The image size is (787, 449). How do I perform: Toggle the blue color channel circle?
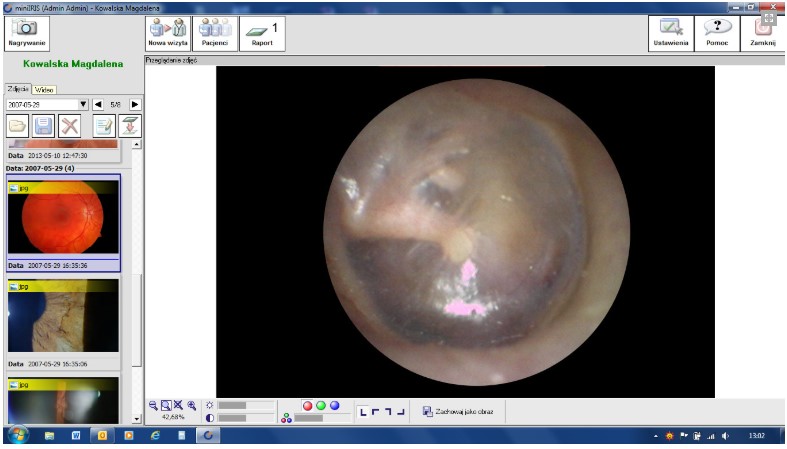point(334,405)
